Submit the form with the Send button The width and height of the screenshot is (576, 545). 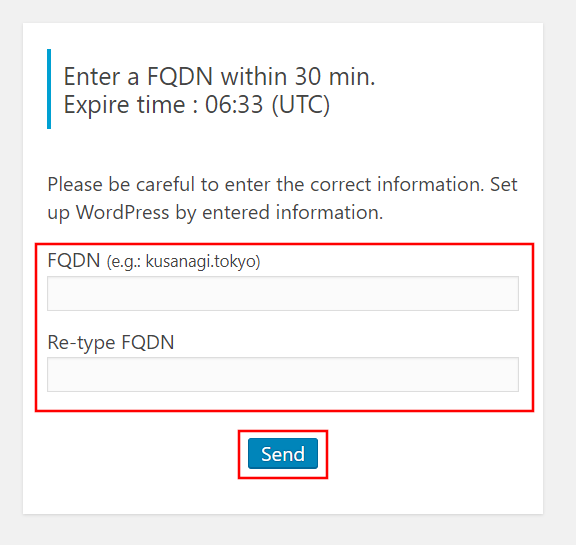tap(283, 454)
